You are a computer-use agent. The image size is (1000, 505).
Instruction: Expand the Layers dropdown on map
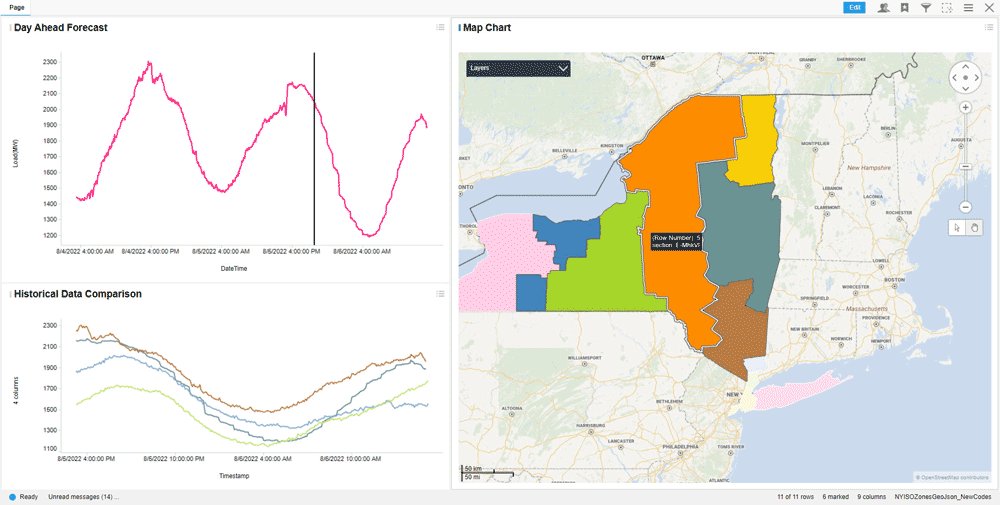coord(518,68)
